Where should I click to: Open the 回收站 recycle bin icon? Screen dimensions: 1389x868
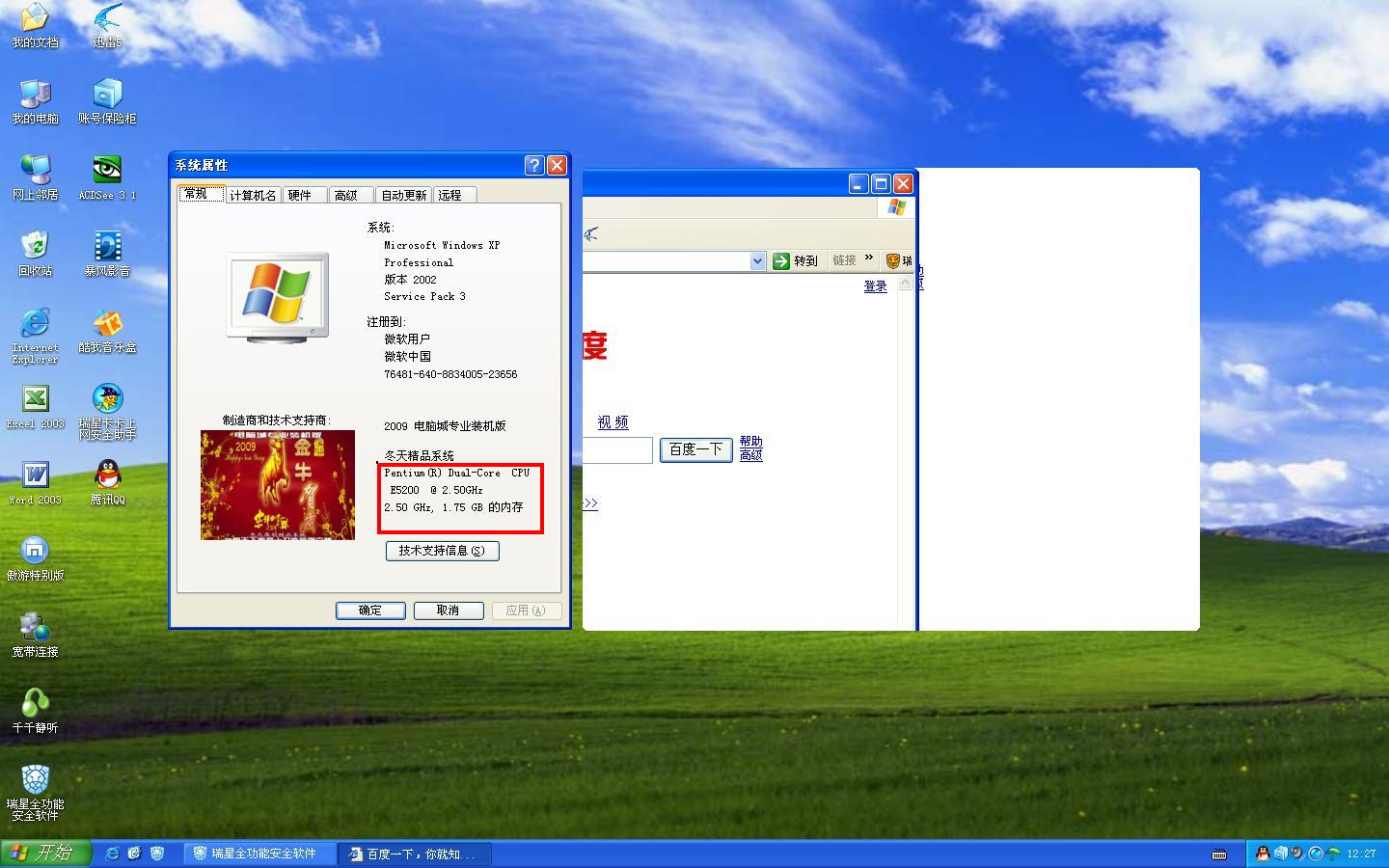(x=35, y=254)
